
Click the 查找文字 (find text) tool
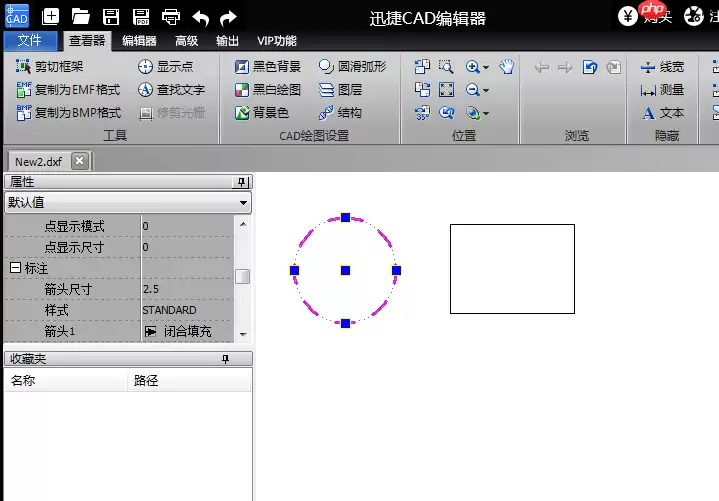pos(171,90)
